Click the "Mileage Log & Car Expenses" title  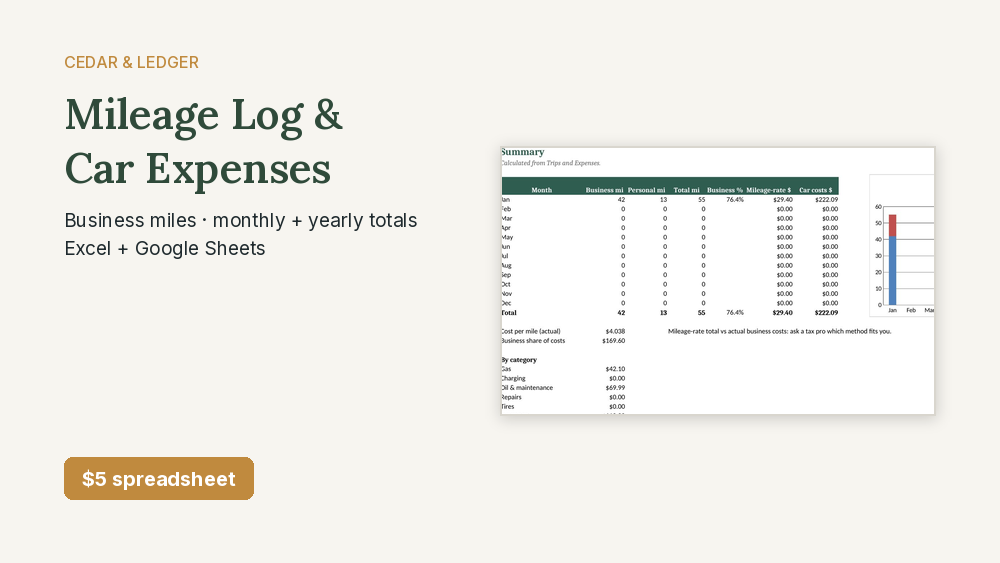204,142
